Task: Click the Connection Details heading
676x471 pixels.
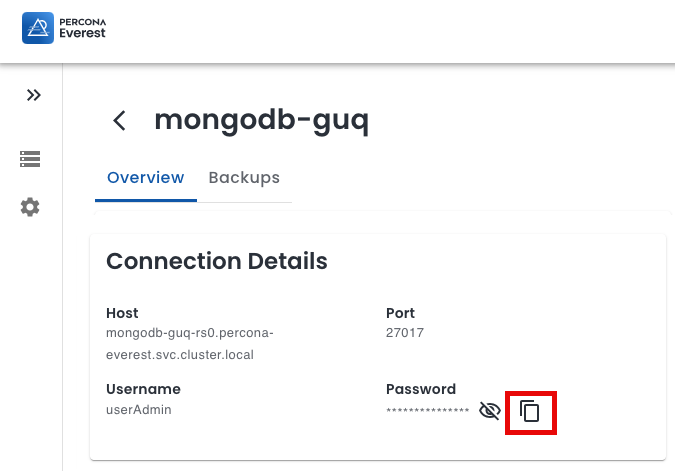Action: click(x=217, y=262)
